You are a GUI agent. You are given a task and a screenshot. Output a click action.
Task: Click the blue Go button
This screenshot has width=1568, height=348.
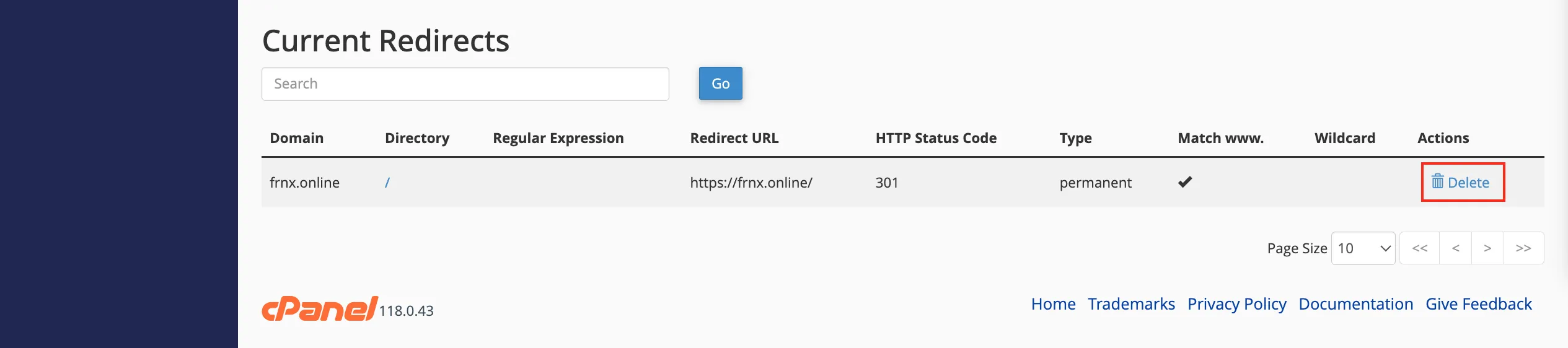(x=720, y=84)
